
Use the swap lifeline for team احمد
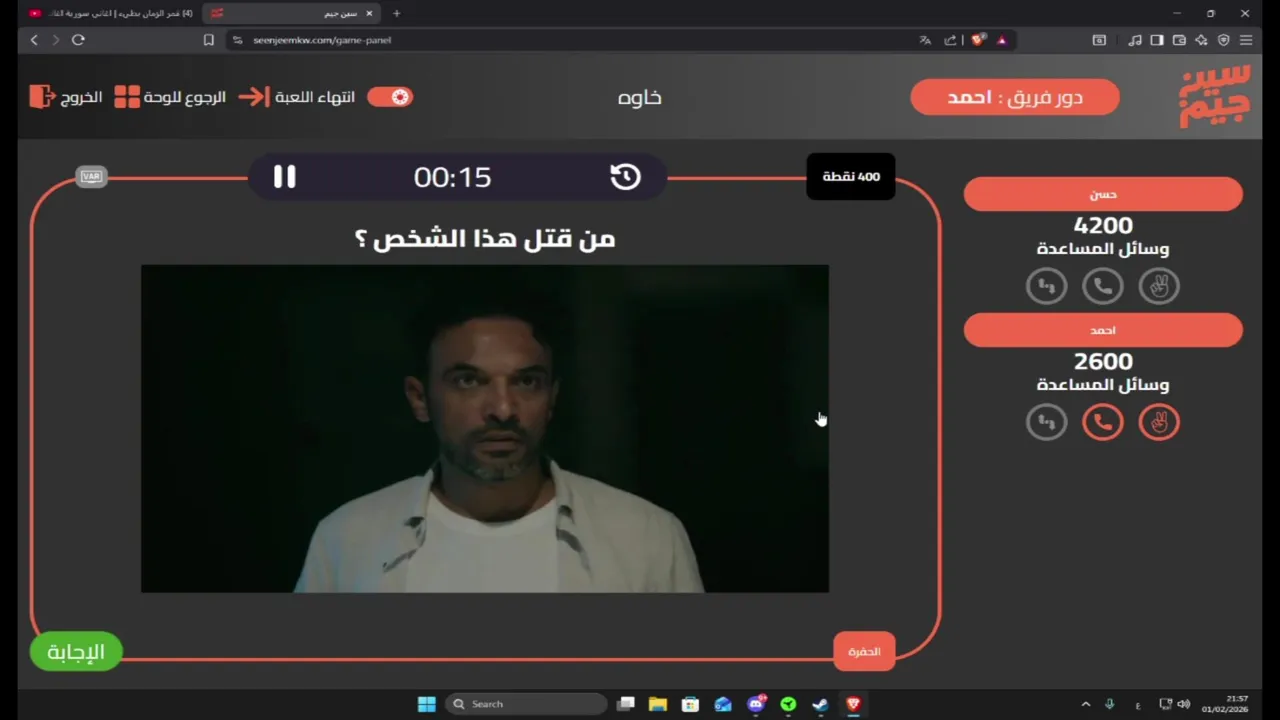pos(1047,422)
